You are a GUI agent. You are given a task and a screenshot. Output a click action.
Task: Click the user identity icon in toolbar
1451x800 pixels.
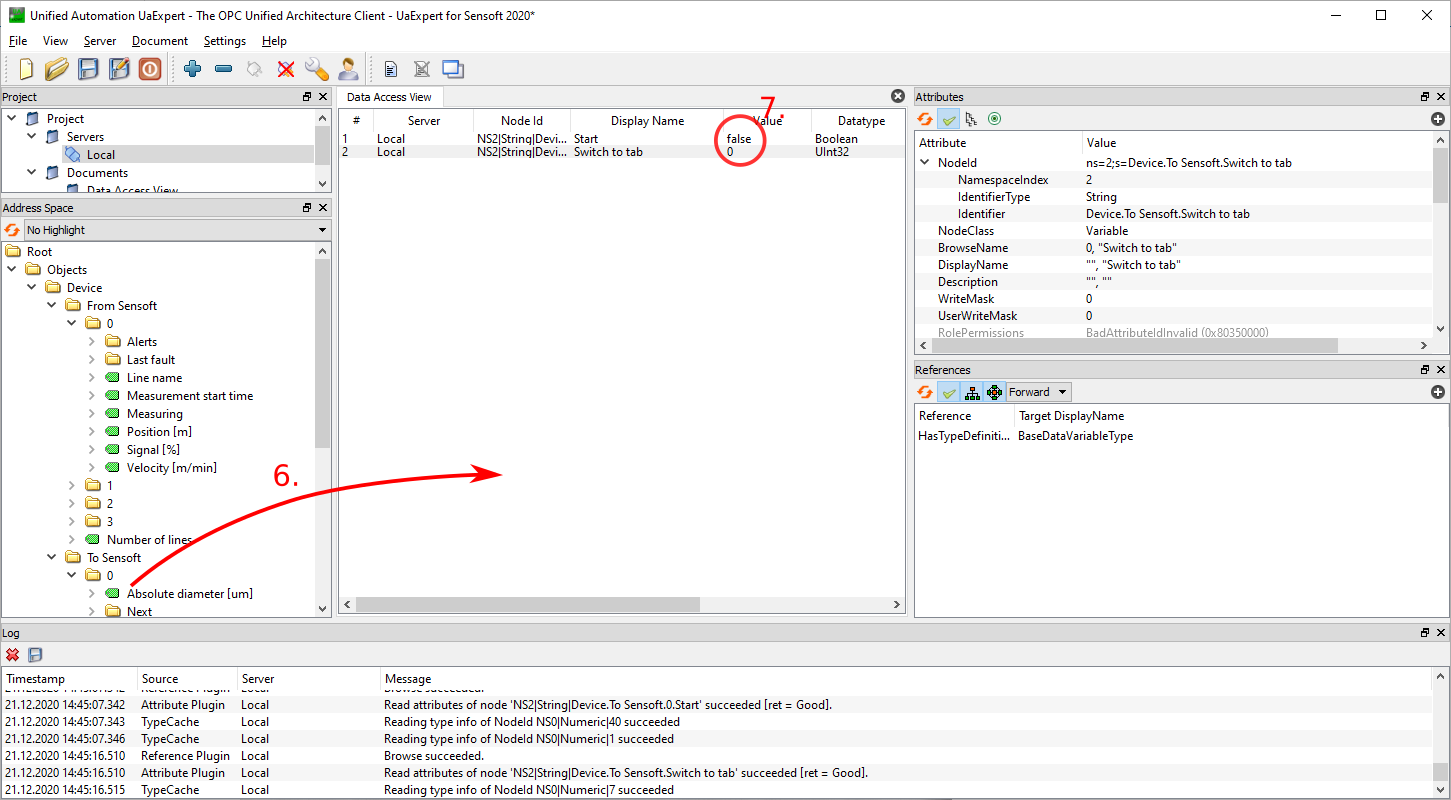pos(347,69)
